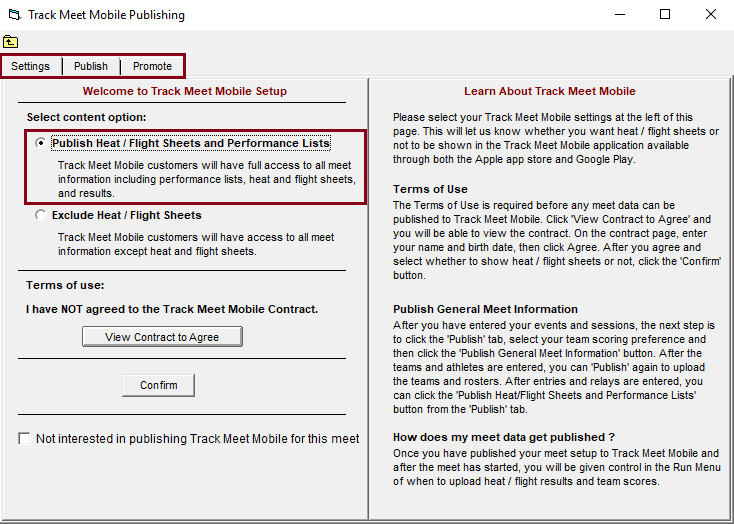Click the 'Terms of use:' label on left

click(65, 285)
